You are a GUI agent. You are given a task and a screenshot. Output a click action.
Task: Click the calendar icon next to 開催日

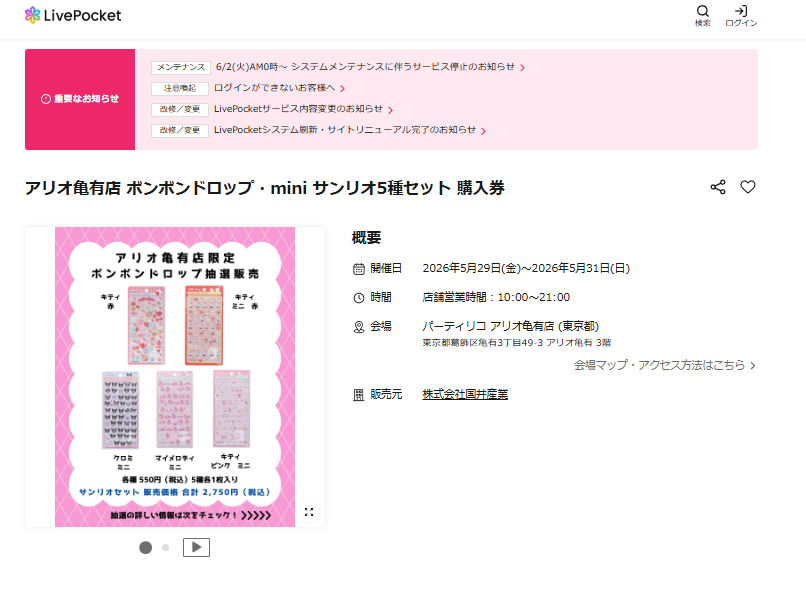point(359,269)
